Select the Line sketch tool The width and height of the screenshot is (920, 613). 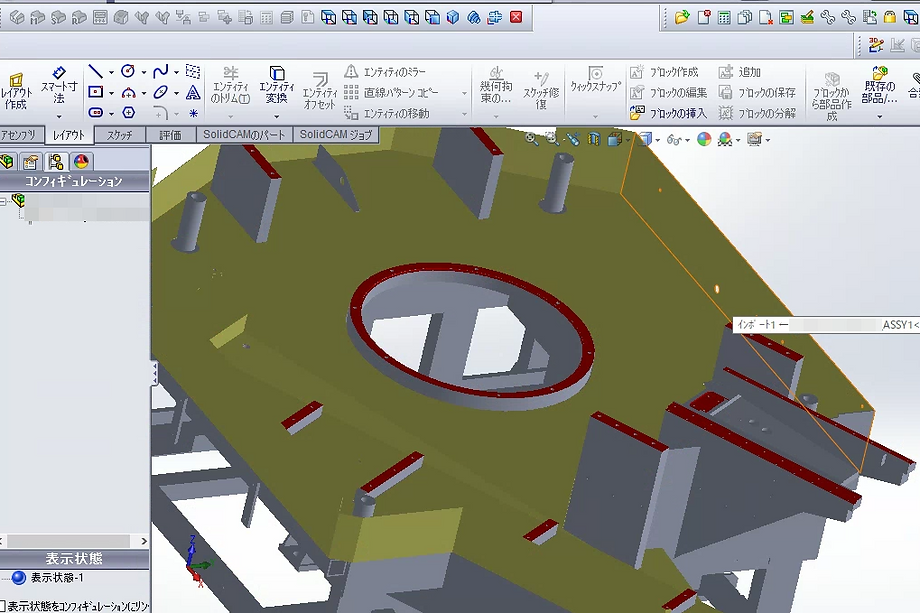pos(95,72)
